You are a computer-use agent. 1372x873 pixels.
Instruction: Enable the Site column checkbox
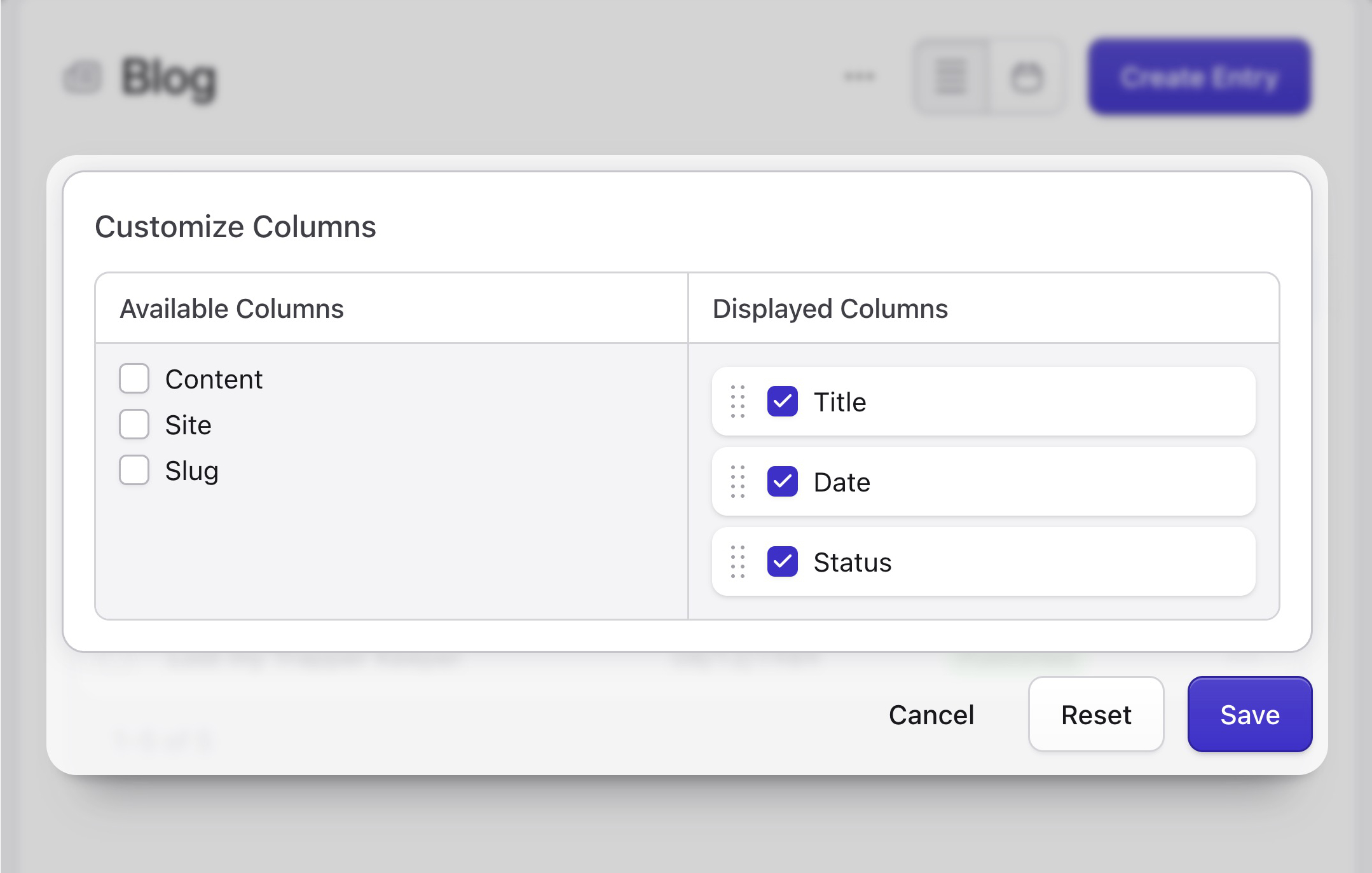[134, 425]
